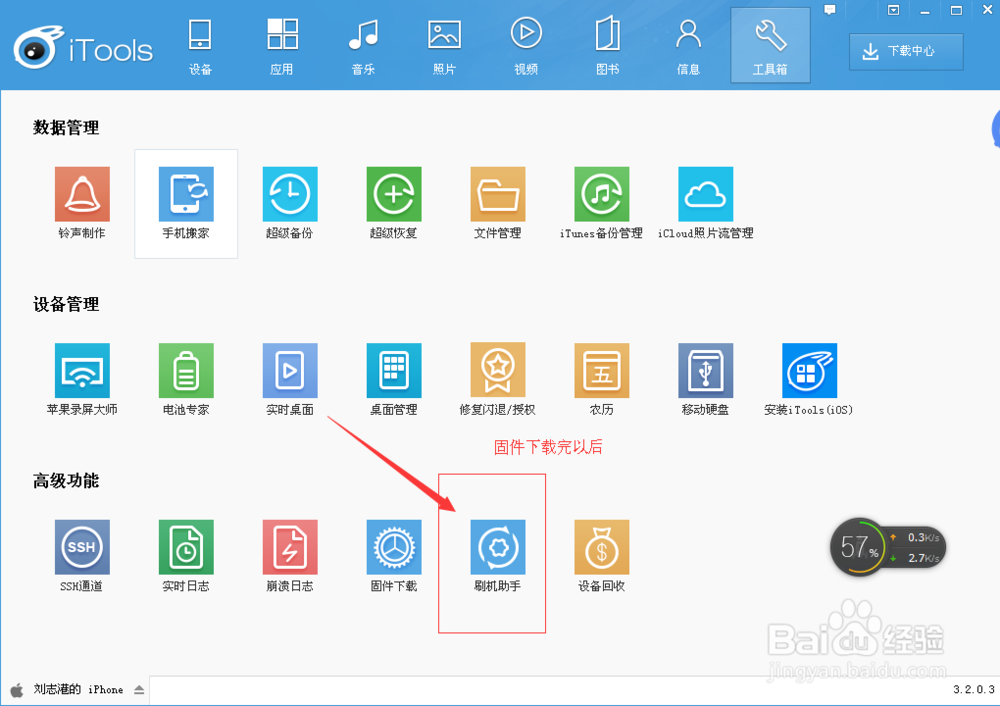Viewport: 1000px width, 706px height.
Task: Launch the 超级恢复 restore tool
Action: click(394, 195)
